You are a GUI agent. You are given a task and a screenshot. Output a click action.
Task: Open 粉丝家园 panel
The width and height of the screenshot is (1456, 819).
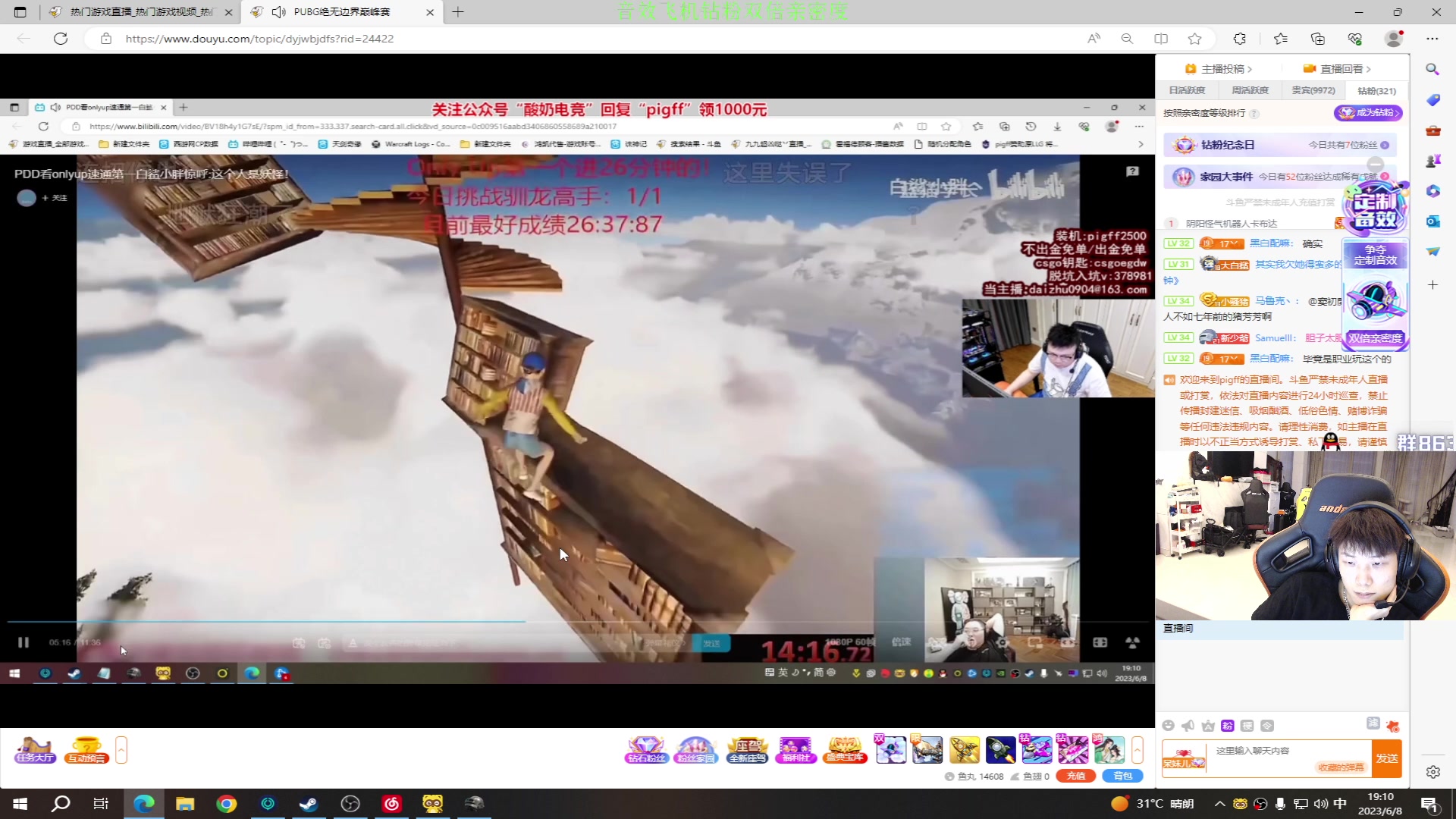696,750
